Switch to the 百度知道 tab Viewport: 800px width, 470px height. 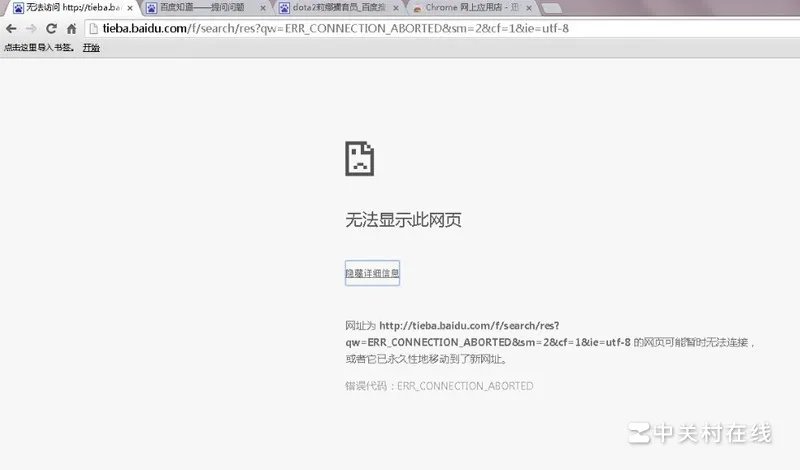[x=204, y=8]
